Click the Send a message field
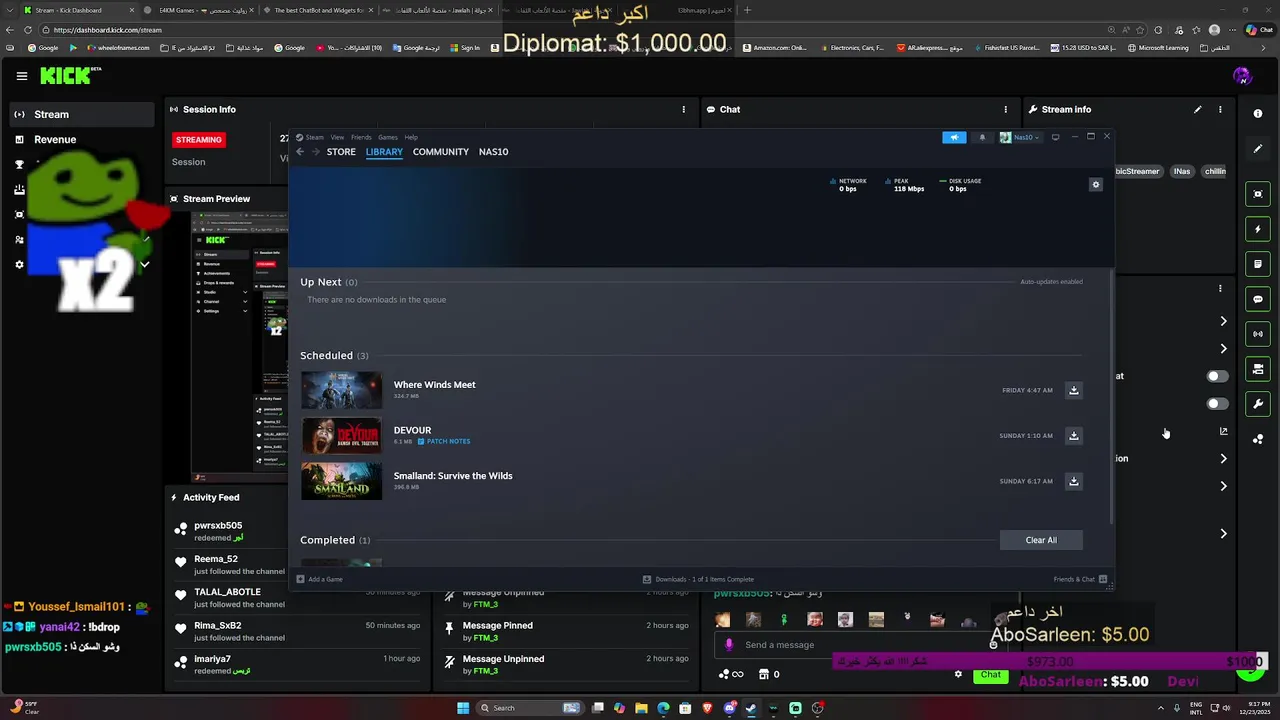Image resolution: width=1280 pixels, height=720 pixels. pyautogui.click(x=860, y=645)
